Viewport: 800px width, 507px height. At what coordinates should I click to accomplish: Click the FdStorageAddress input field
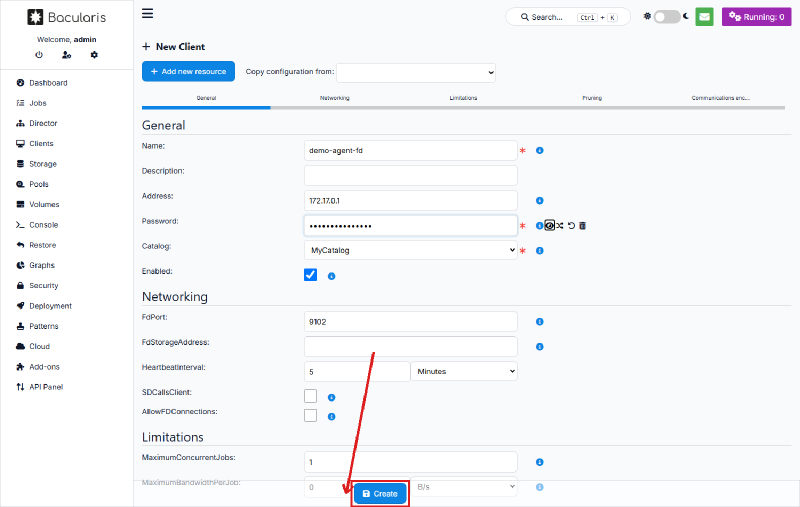coord(411,346)
